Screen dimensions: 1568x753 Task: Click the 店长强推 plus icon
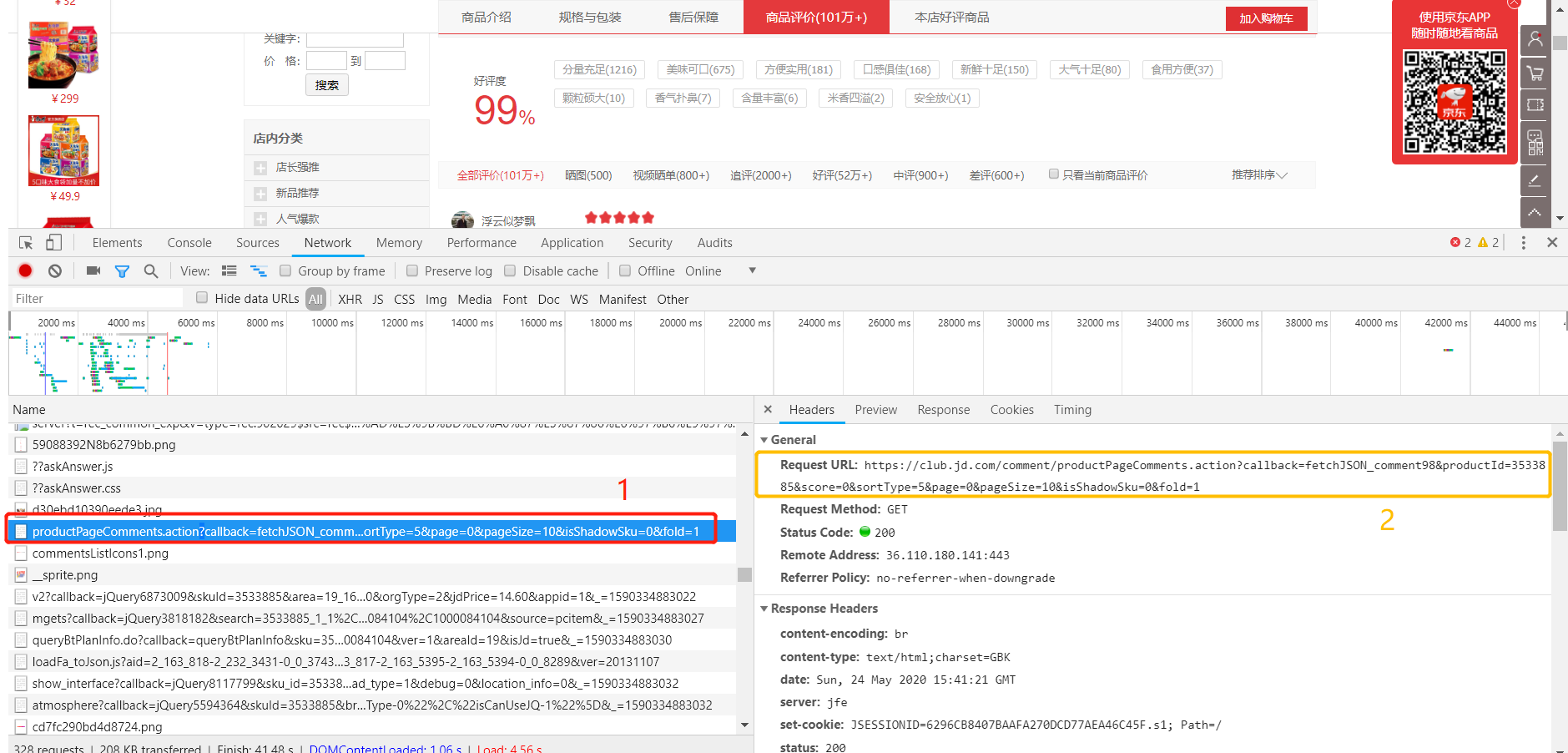click(260, 168)
